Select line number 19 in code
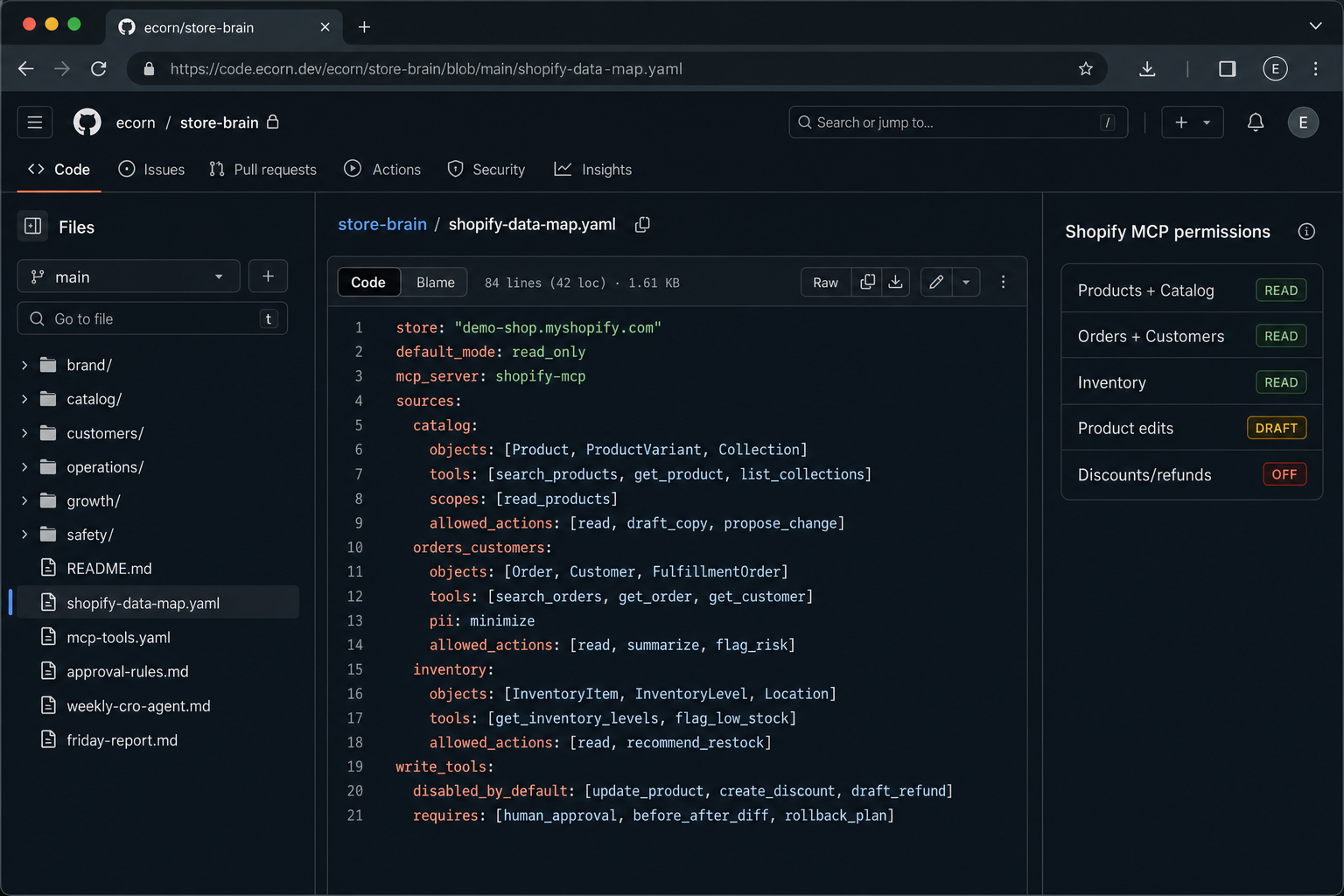The height and width of the screenshot is (896, 1344). pos(354,766)
